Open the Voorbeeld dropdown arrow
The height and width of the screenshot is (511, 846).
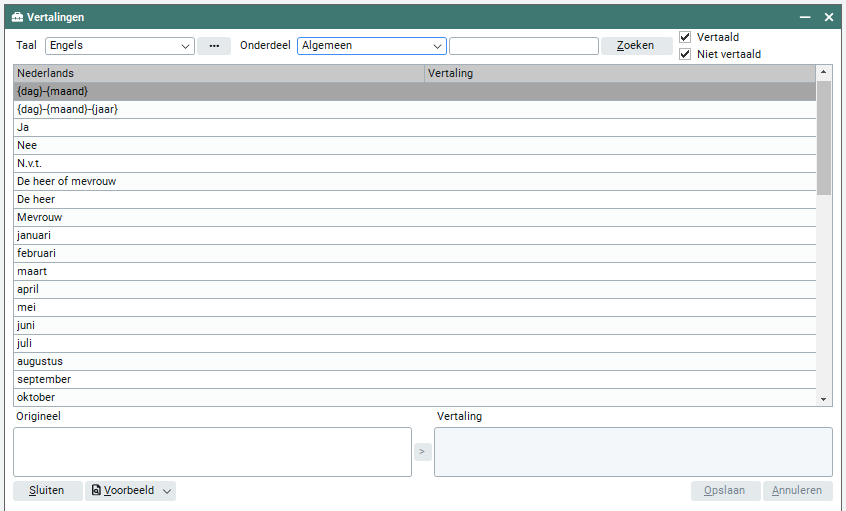(167, 491)
